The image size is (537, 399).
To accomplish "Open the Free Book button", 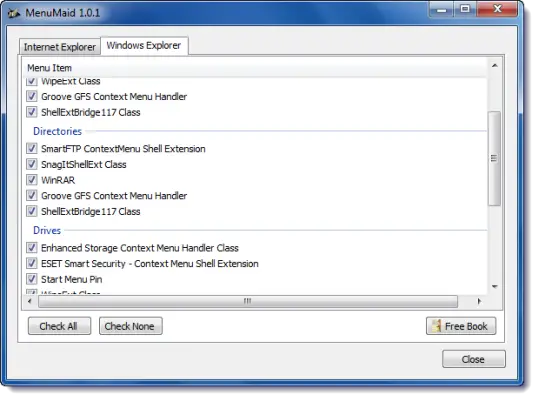I will (461, 326).
